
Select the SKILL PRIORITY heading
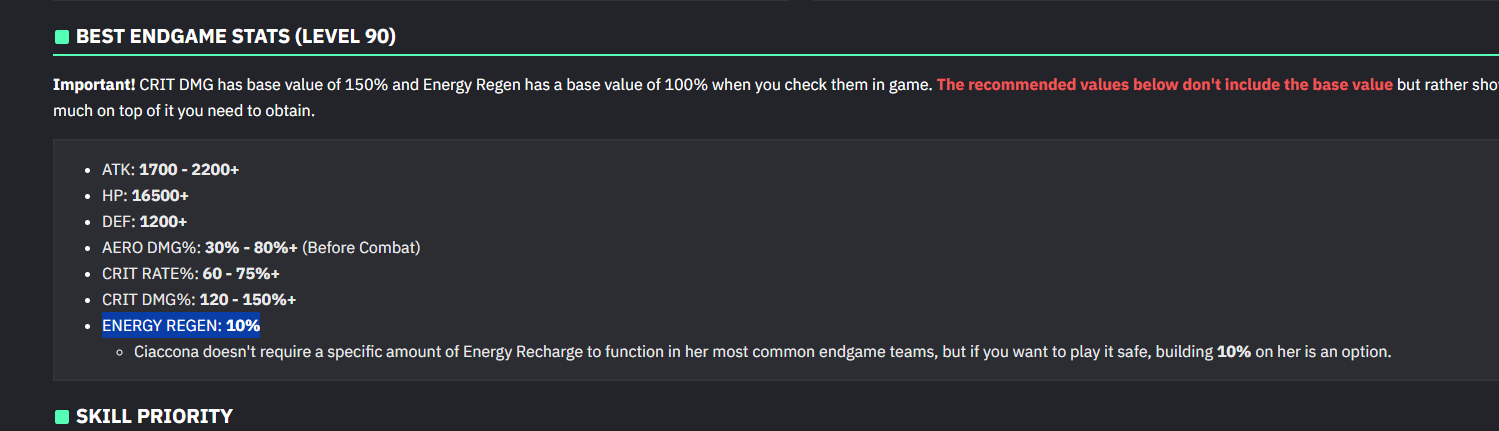154,416
